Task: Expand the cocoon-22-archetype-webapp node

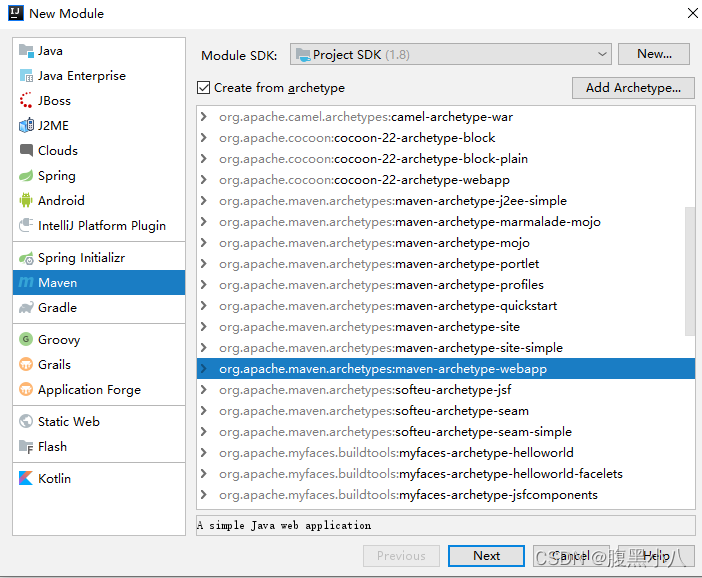Action: point(204,180)
